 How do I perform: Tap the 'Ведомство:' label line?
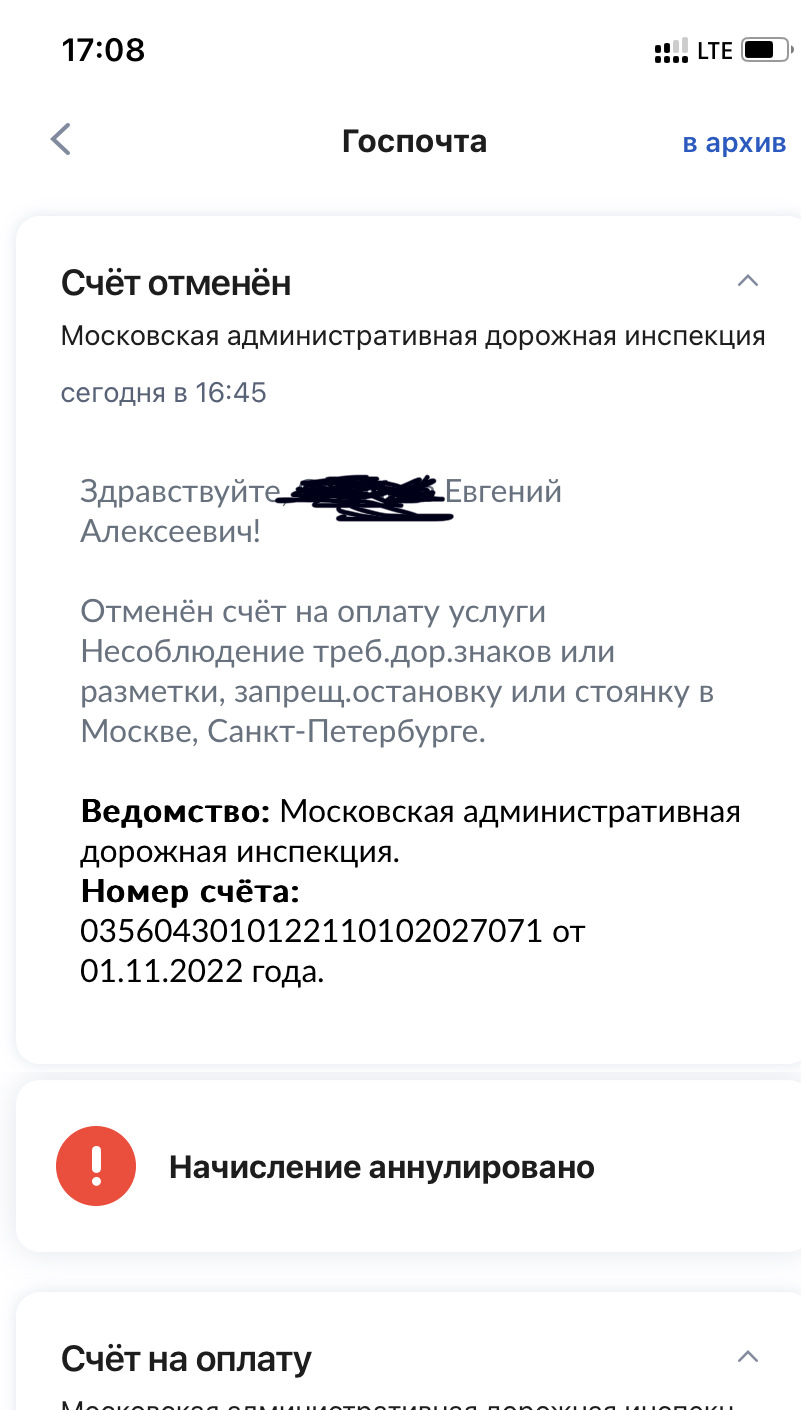coord(175,811)
